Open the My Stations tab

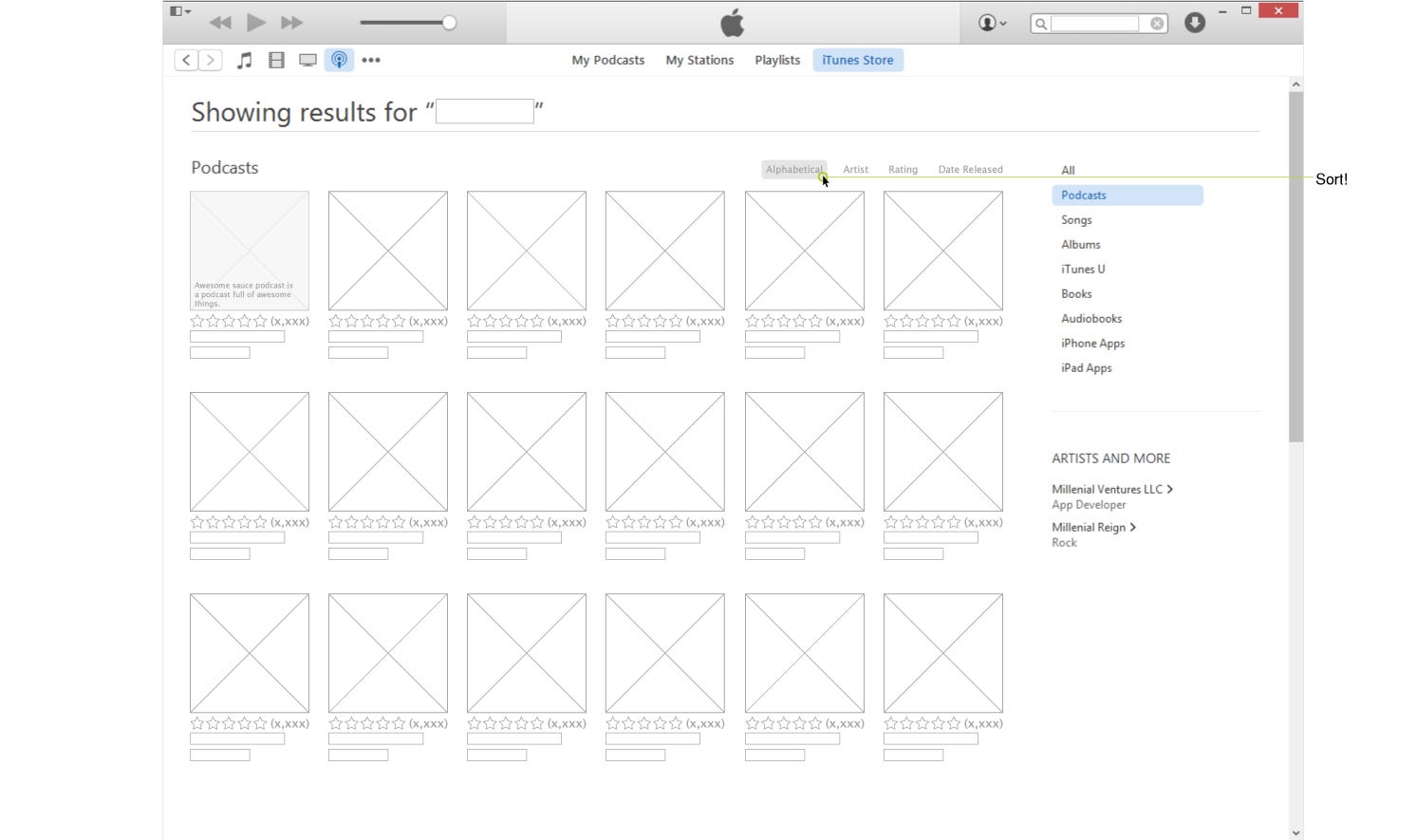(699, 60)
